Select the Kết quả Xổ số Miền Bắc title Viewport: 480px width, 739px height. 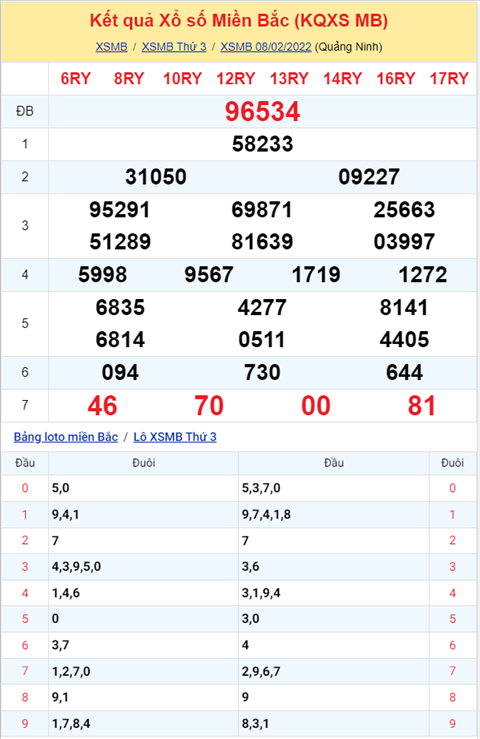tap(239, 21)
